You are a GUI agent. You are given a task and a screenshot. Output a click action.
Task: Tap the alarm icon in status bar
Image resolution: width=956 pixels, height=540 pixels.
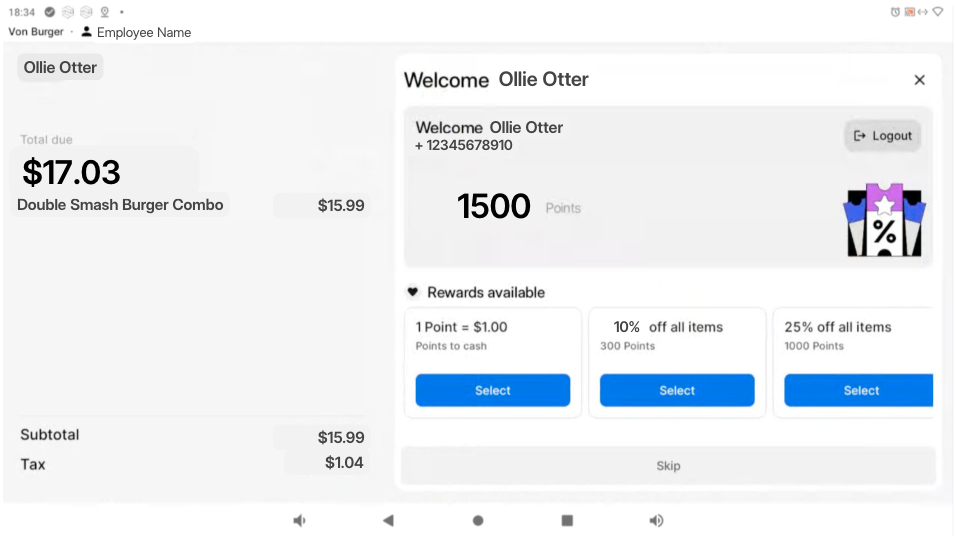coord(895,12)
